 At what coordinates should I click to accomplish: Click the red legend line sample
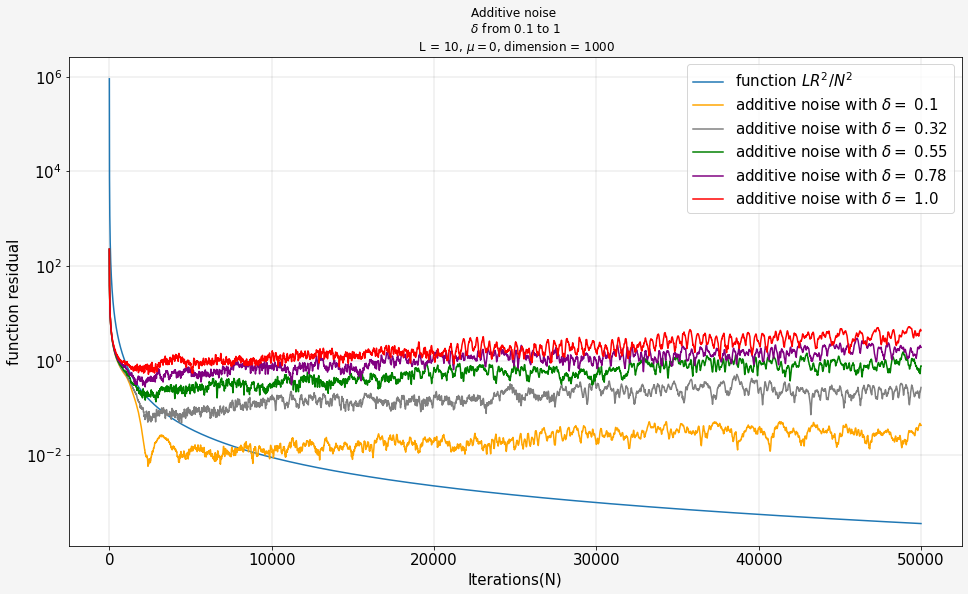(711, 199)
